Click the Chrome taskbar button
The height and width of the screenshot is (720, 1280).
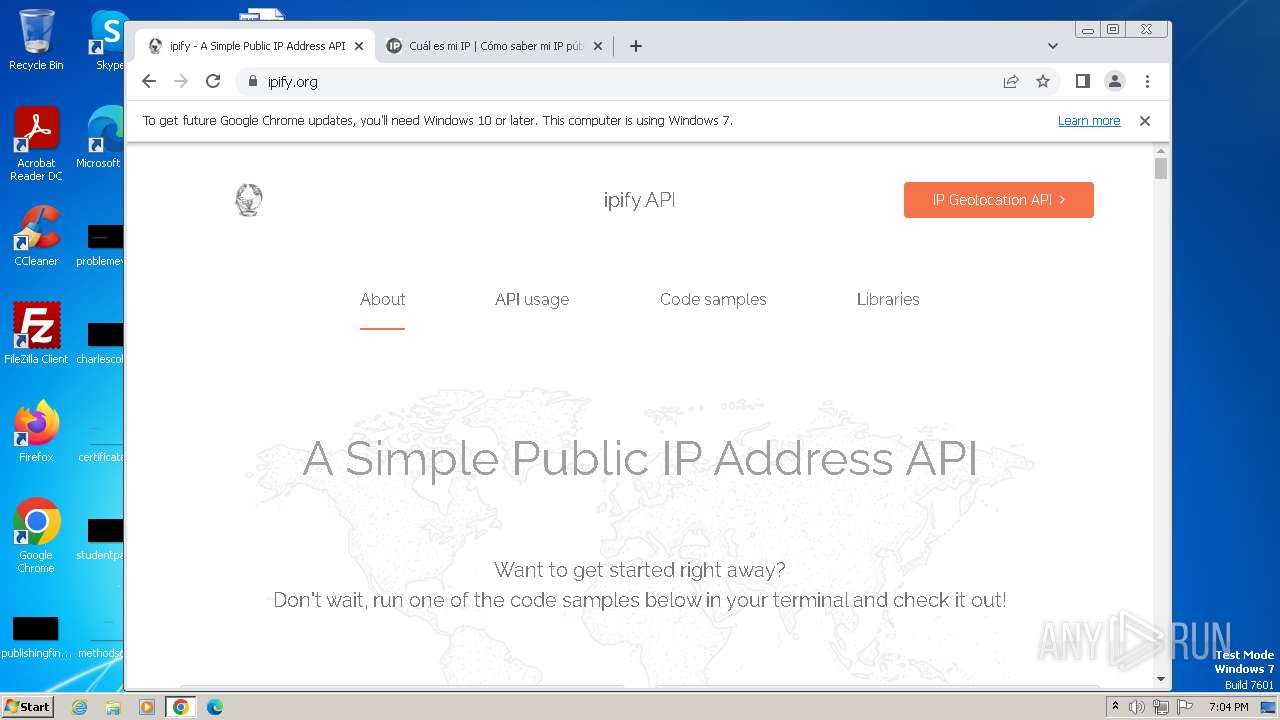pyautogui.click(x=181, y=707)
